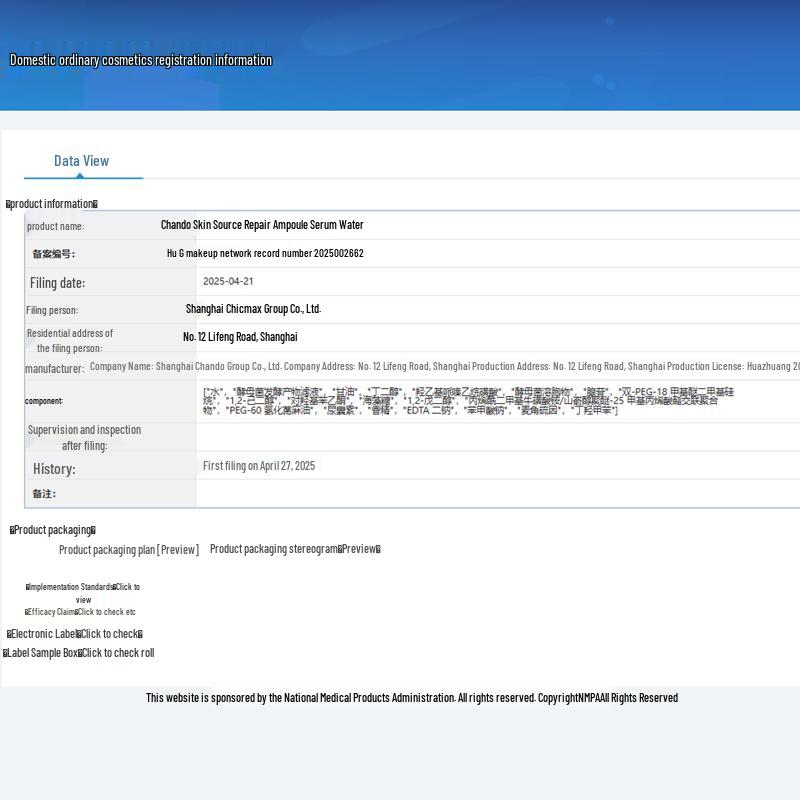
Task: Click the 'History:' field label
Action: (x=54, y=469)
